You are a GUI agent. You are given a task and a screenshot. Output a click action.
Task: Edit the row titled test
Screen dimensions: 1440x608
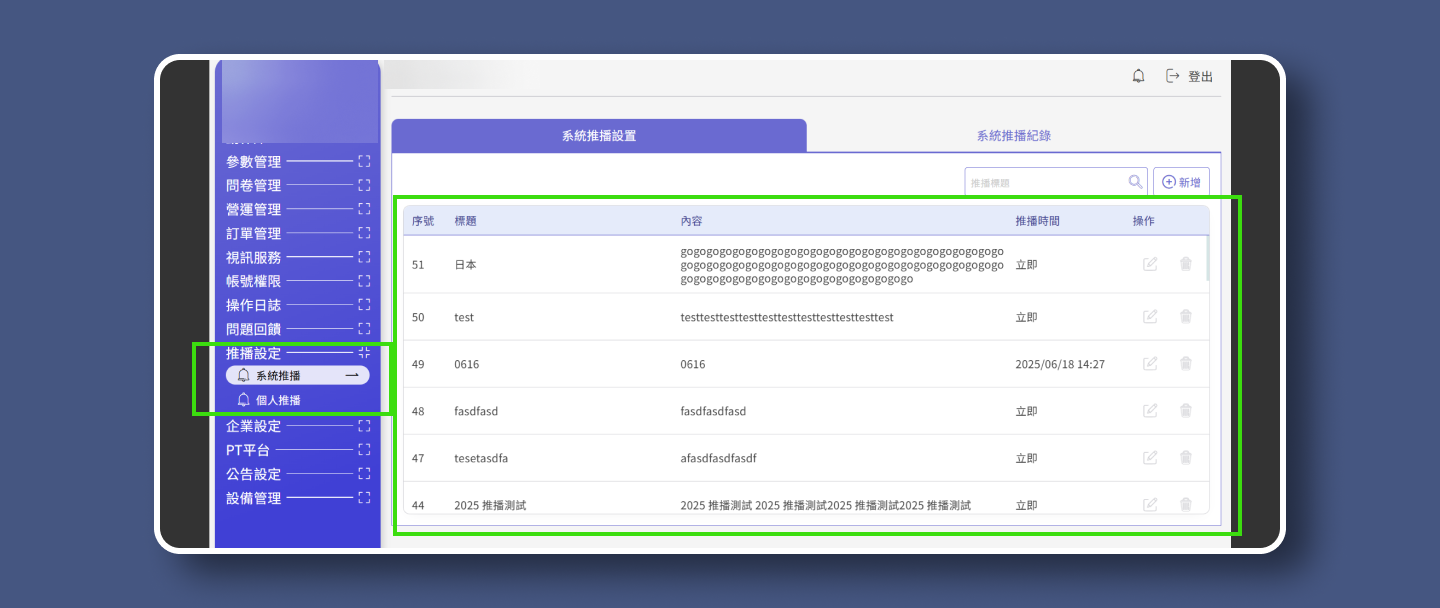[1150, 317]
